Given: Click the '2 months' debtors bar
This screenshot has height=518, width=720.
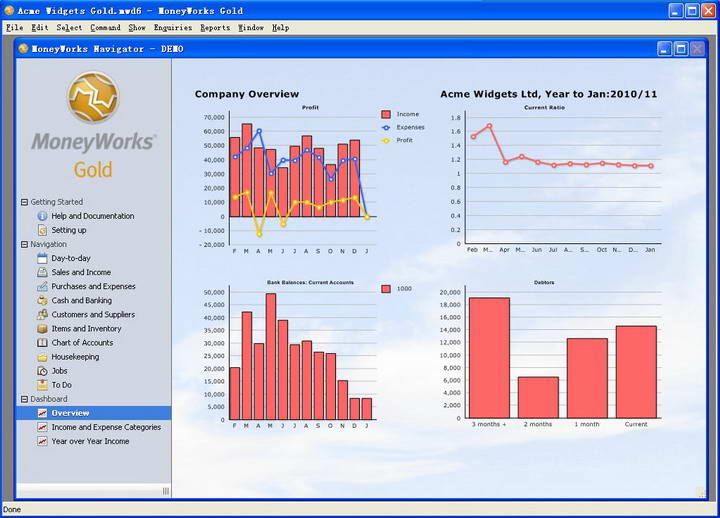Looking at the screenshot, I should pos(539,398).
